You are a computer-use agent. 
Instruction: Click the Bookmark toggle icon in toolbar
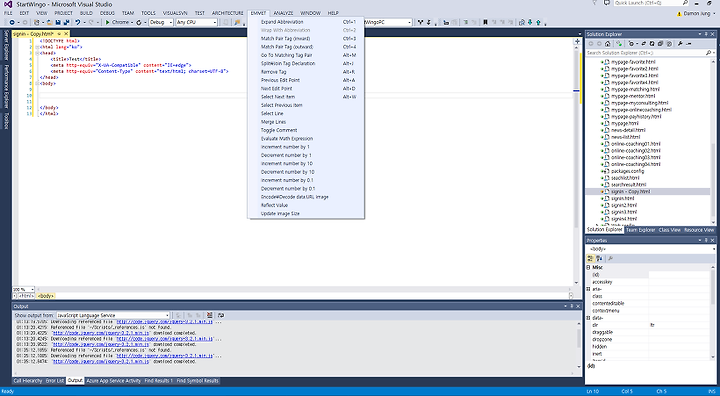tap(485, 22)
